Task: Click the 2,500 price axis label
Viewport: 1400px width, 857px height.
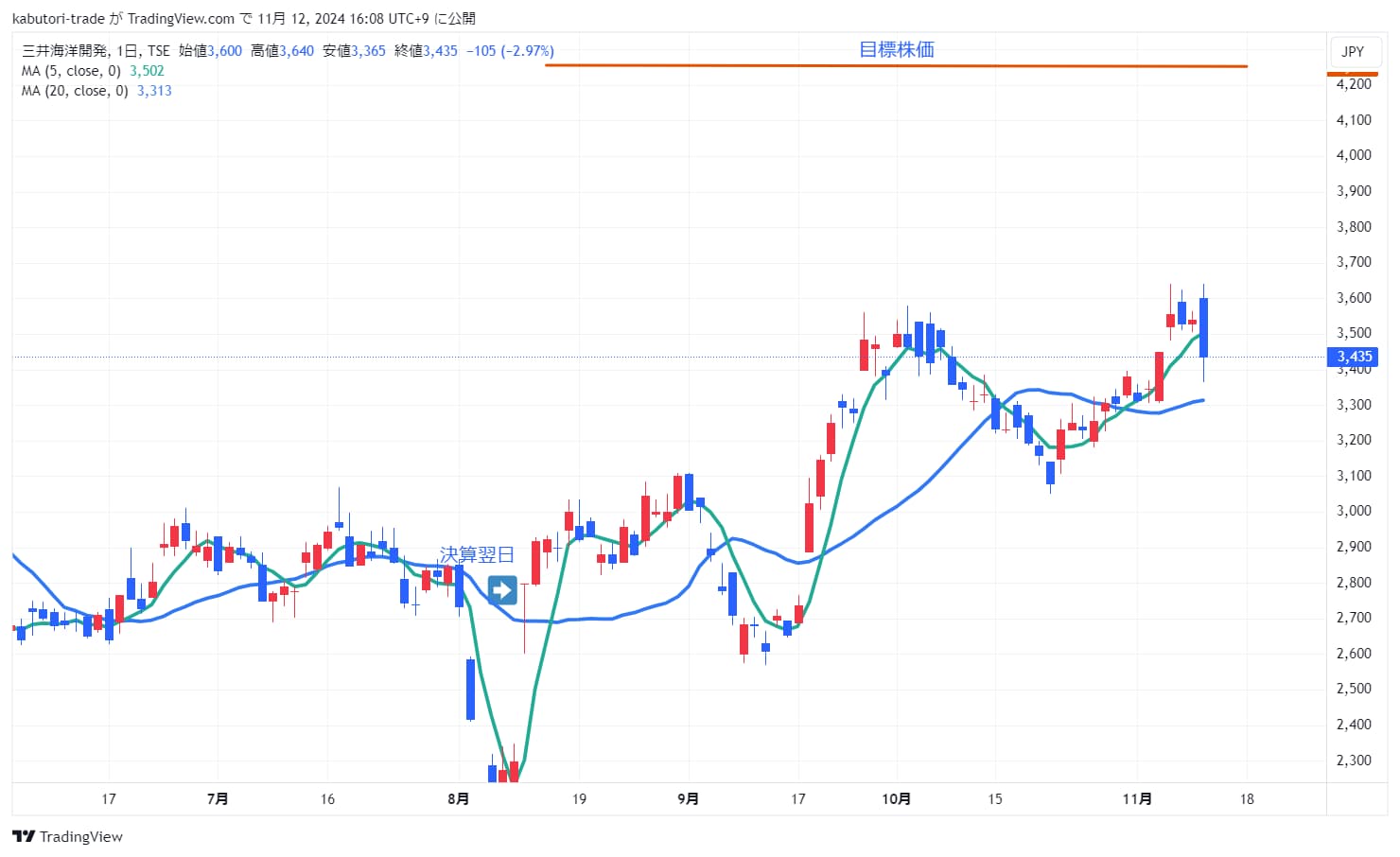Action: pyautogui.click(x=1354, y=689)
